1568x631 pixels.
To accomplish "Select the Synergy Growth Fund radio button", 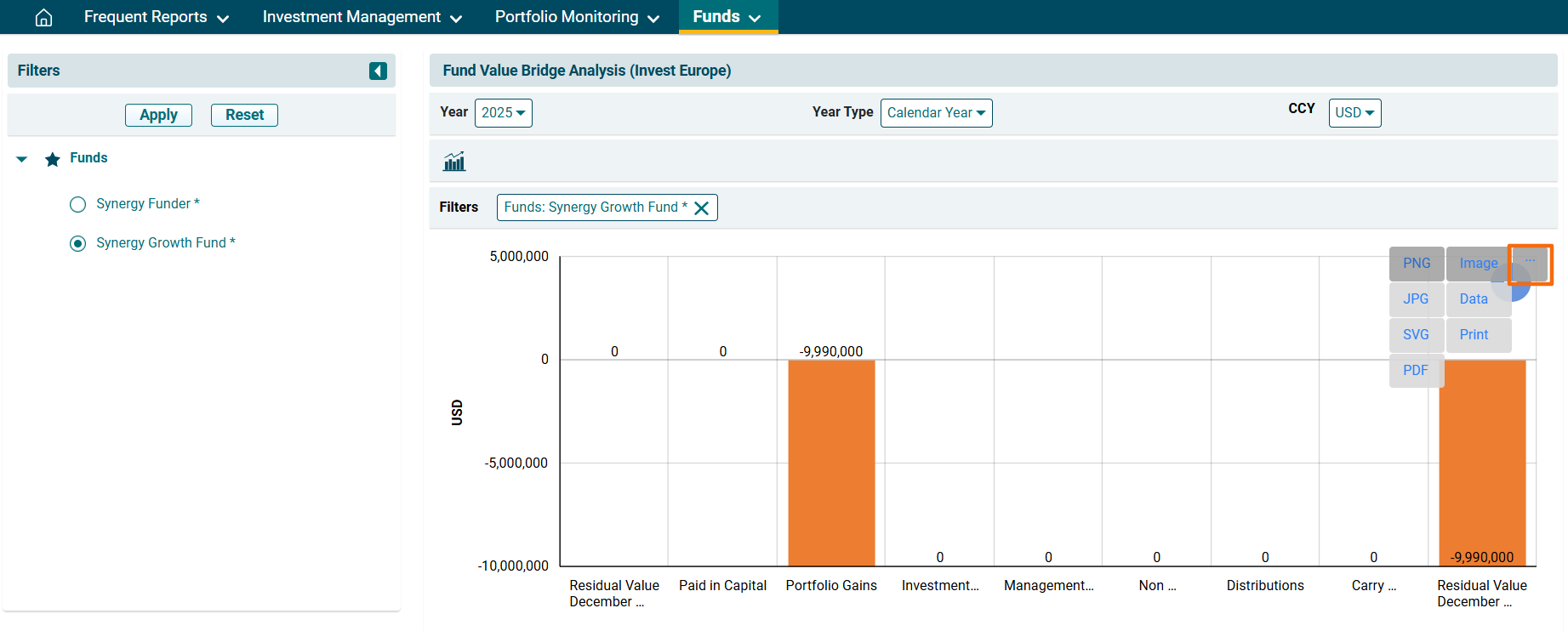I will [x=78, y=243].
